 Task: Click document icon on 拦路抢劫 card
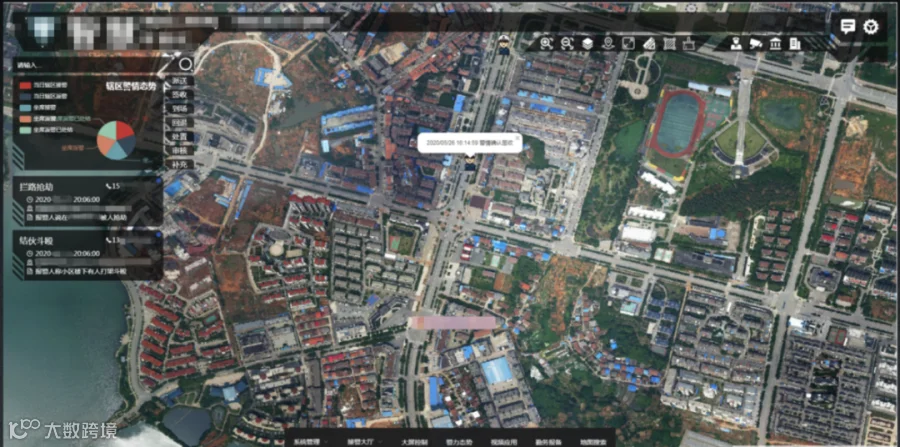coord(29,217)
